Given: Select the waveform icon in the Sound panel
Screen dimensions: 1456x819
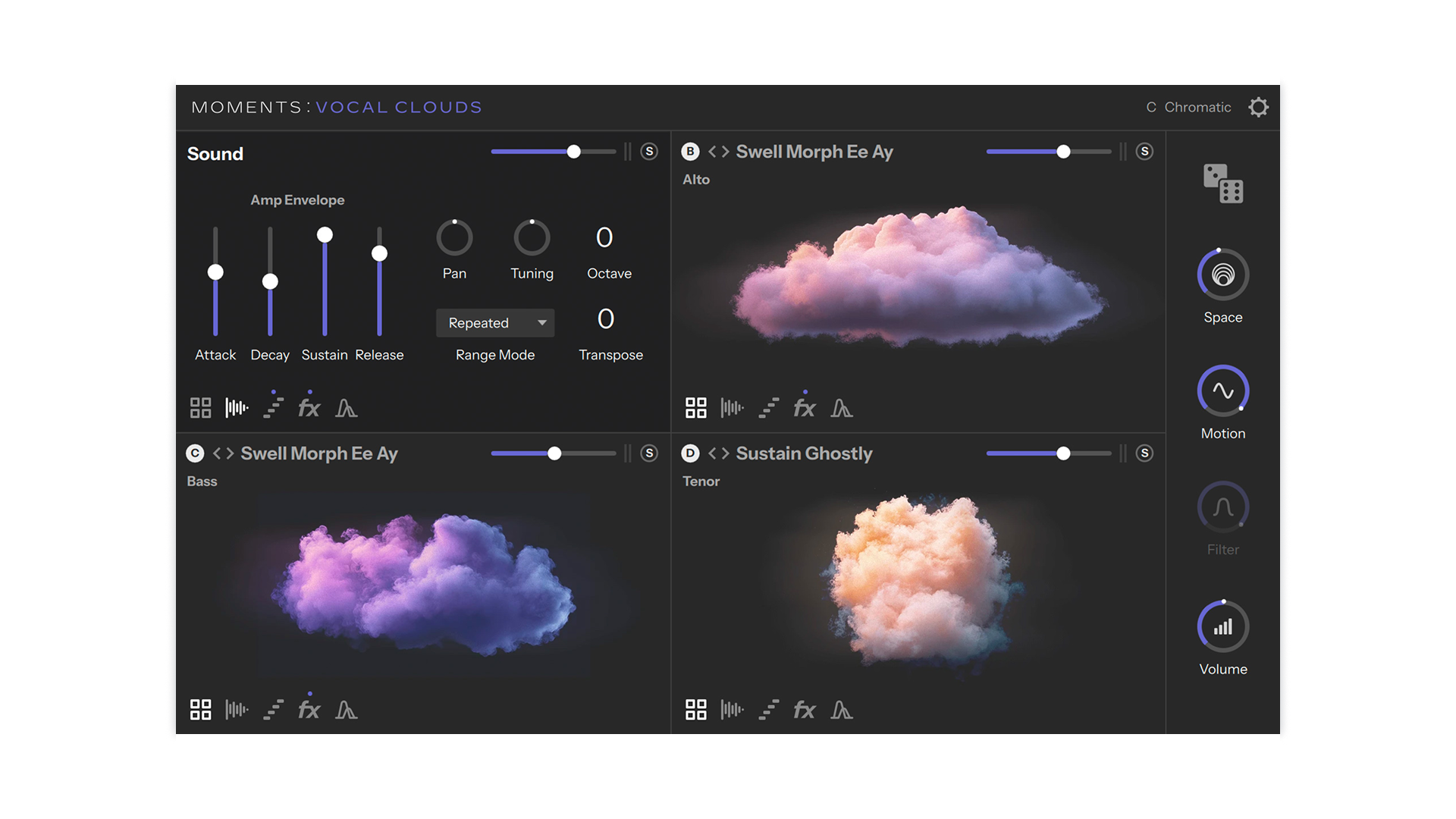Looking at the screenshot, I should coord(237,407).
